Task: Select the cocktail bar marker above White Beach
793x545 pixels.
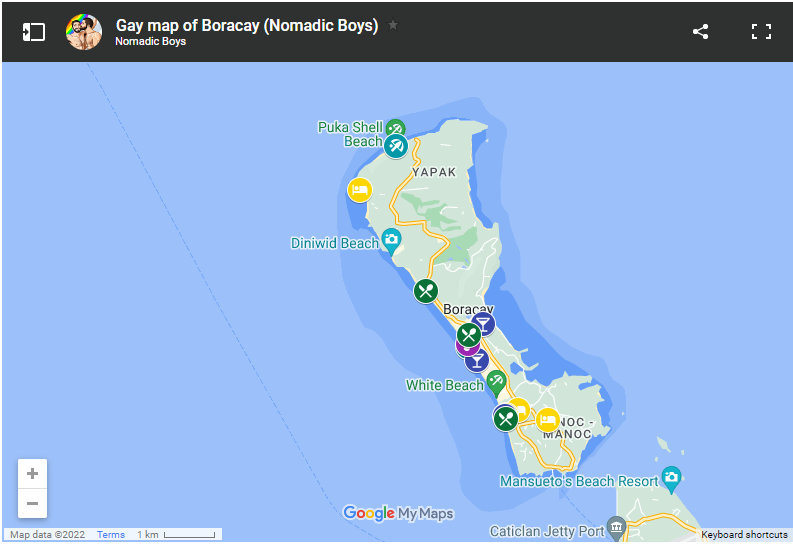Action: (477, 360)
